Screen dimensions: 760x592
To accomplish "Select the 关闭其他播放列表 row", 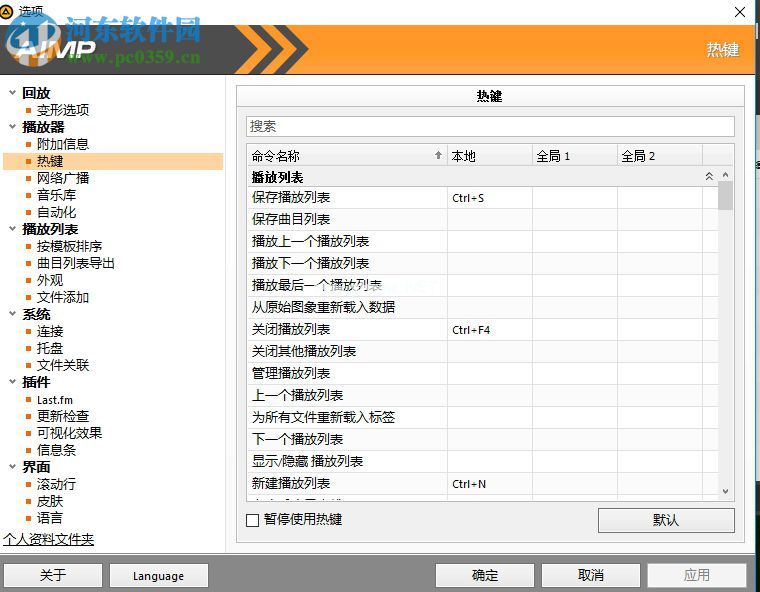I will point(482,352).
